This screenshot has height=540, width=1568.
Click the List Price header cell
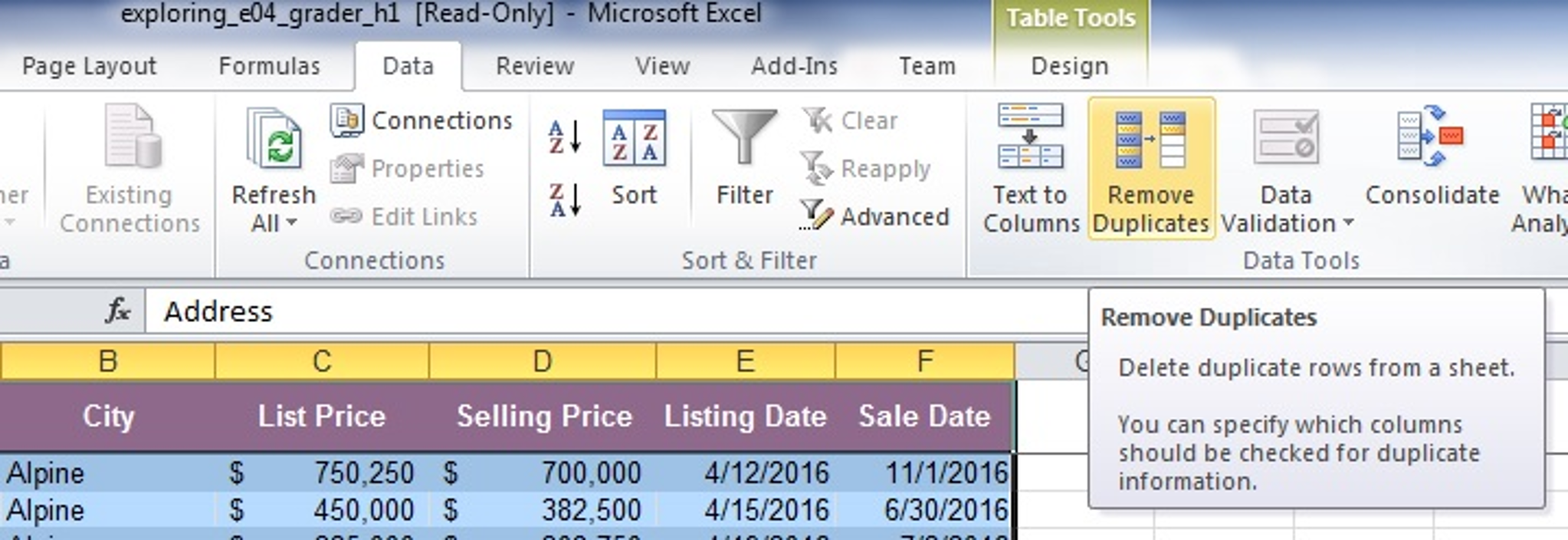(322, 416)
